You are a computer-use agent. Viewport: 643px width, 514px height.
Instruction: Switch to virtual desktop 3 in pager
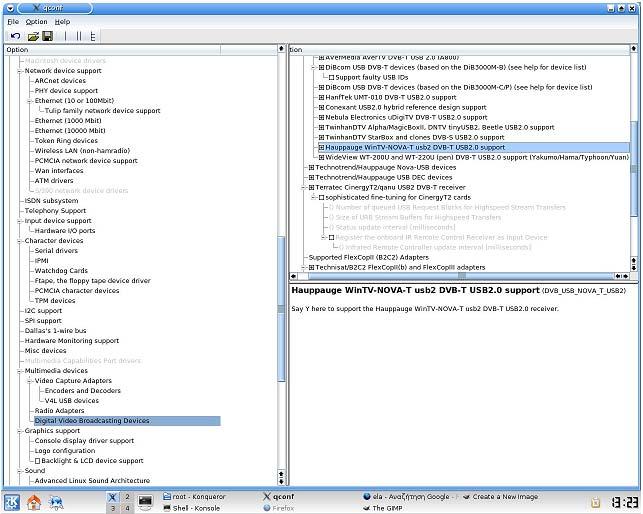tap(113, 508)
